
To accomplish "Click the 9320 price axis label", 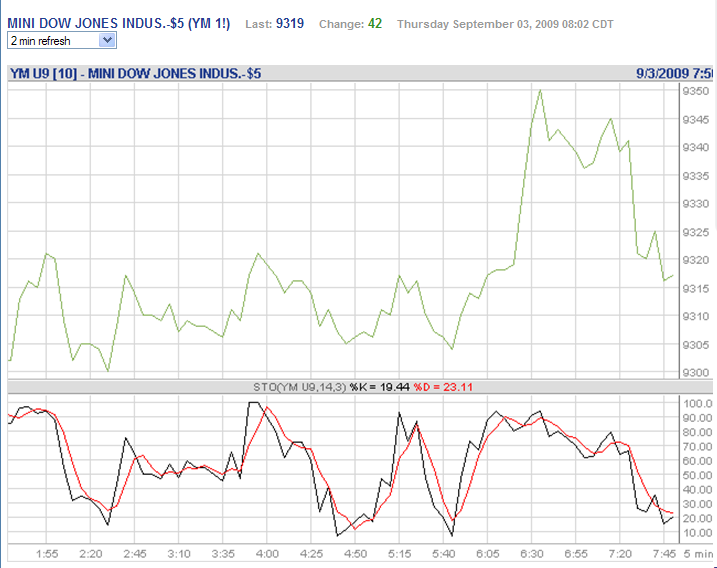I will point(696,260).
